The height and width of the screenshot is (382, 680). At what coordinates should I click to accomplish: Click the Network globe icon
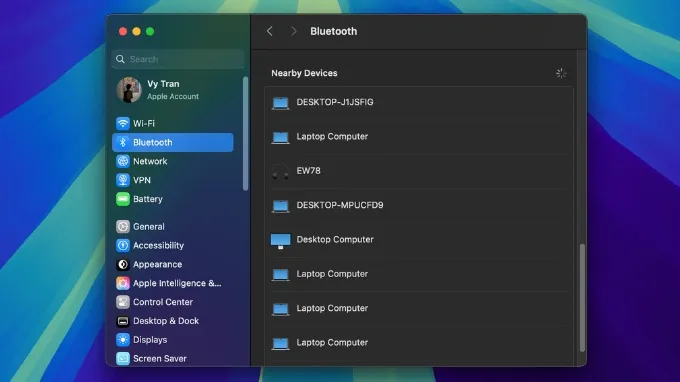pos(123,161)
